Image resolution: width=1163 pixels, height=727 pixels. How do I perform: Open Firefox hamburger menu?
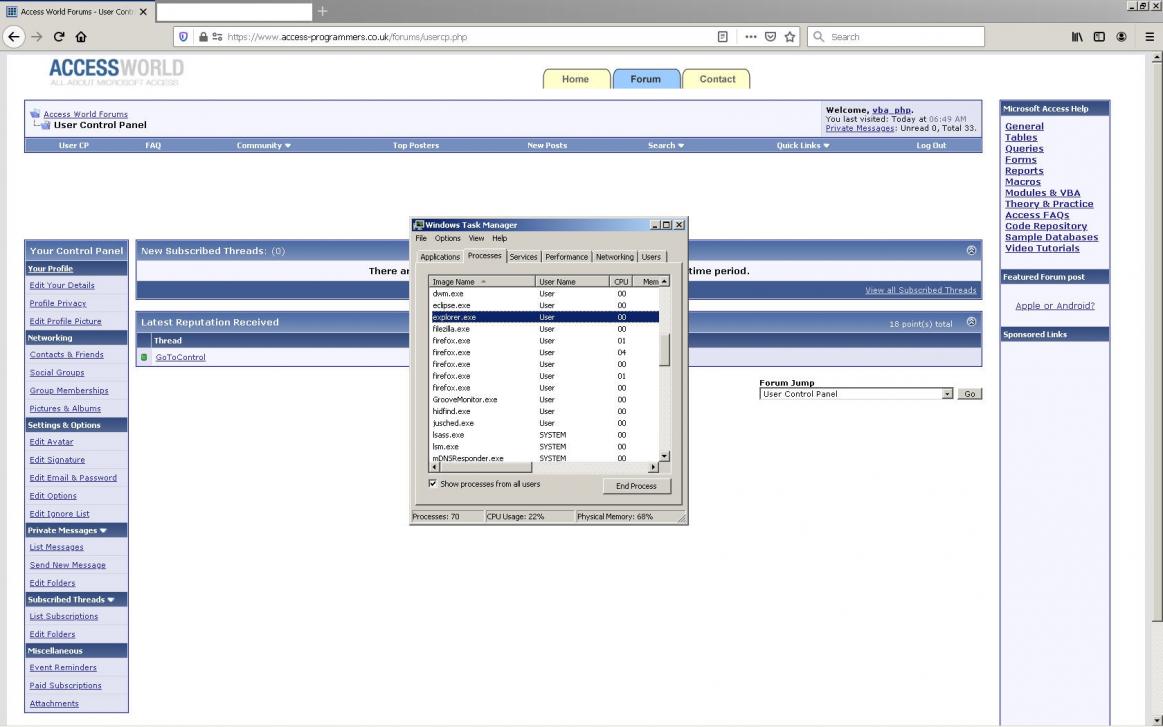pos(1150,36)
